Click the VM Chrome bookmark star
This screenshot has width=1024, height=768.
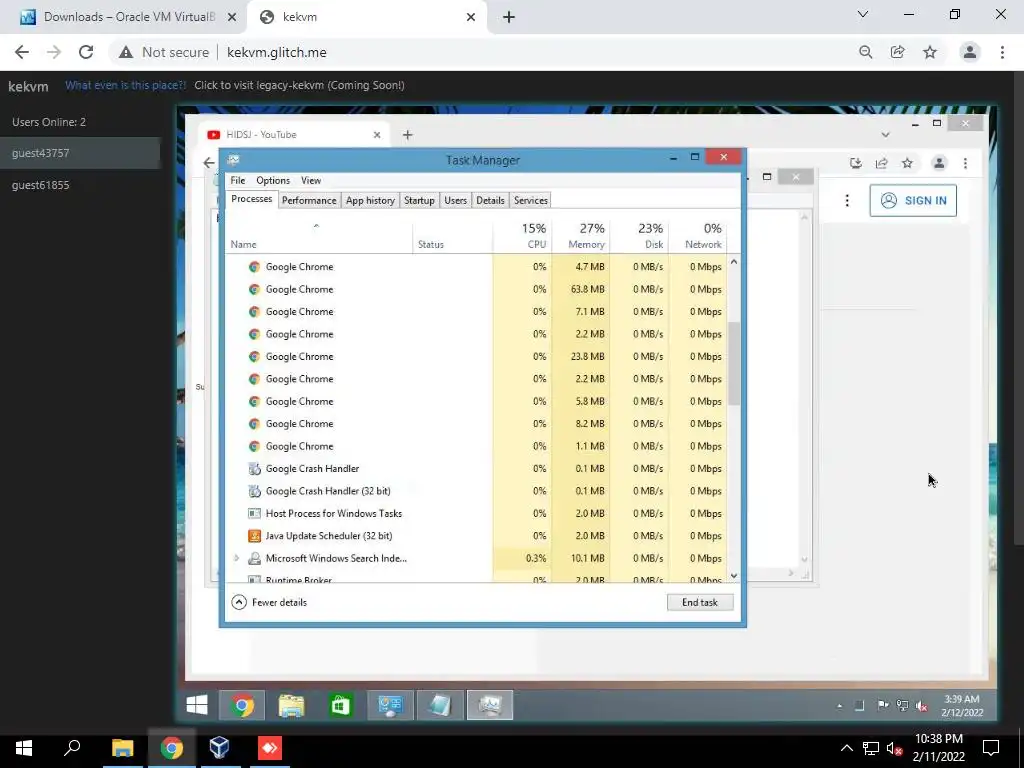coord(907,163)
